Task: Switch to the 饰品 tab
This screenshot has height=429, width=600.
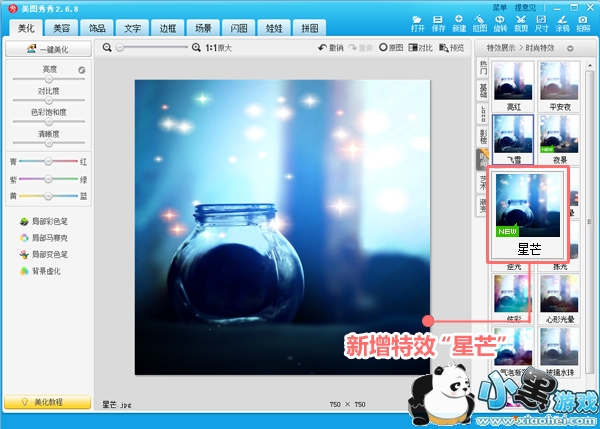Action: point(97,28)
